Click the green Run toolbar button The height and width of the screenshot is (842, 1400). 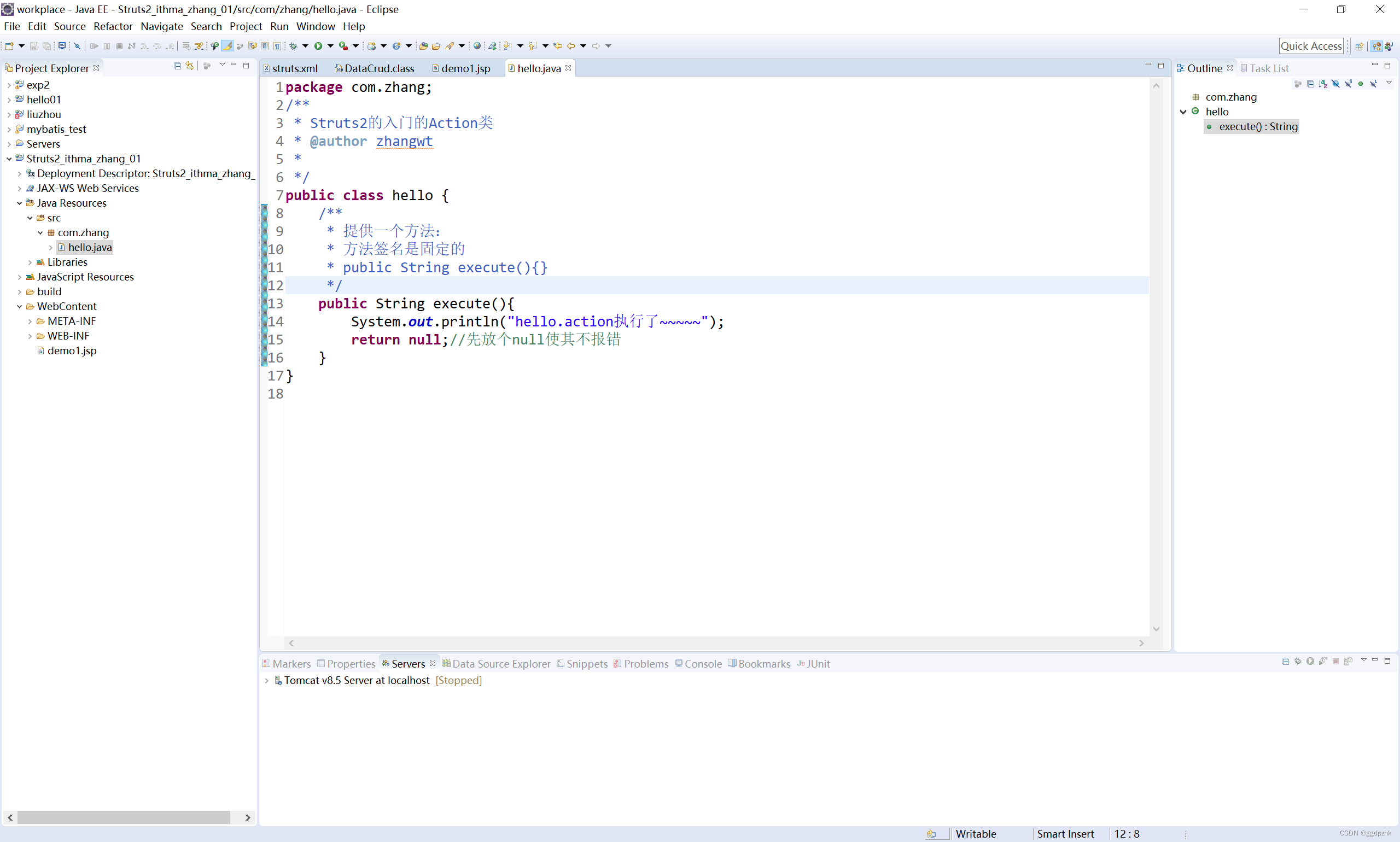tap(318, 46)
